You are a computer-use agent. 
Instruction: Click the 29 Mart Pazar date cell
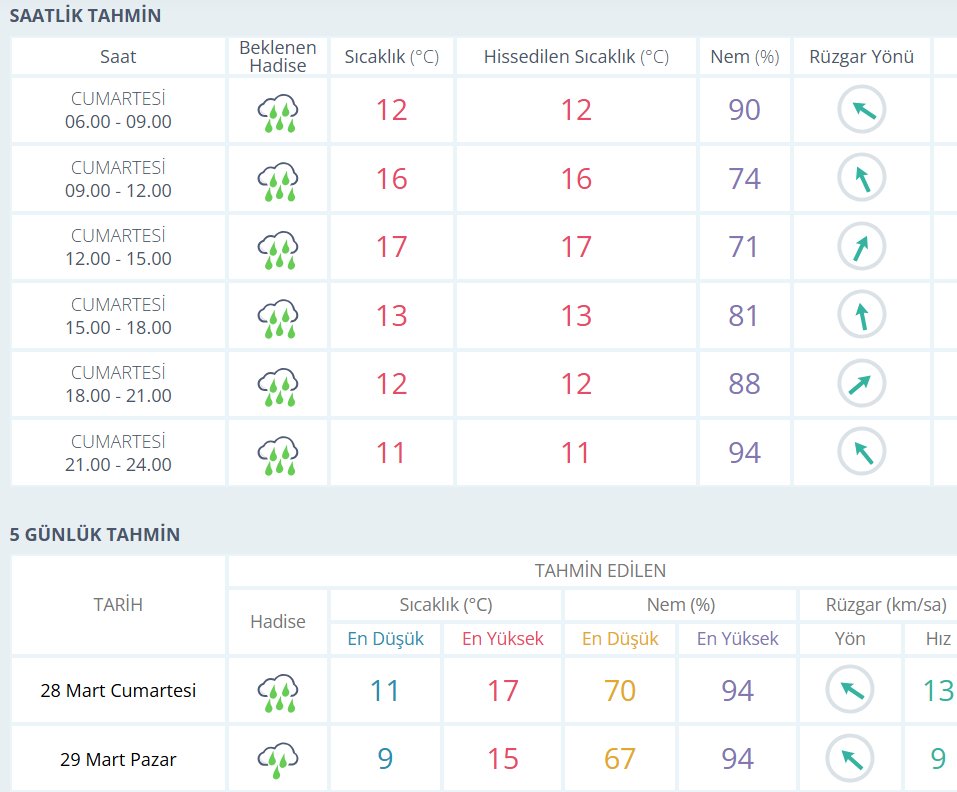point(118,759)
